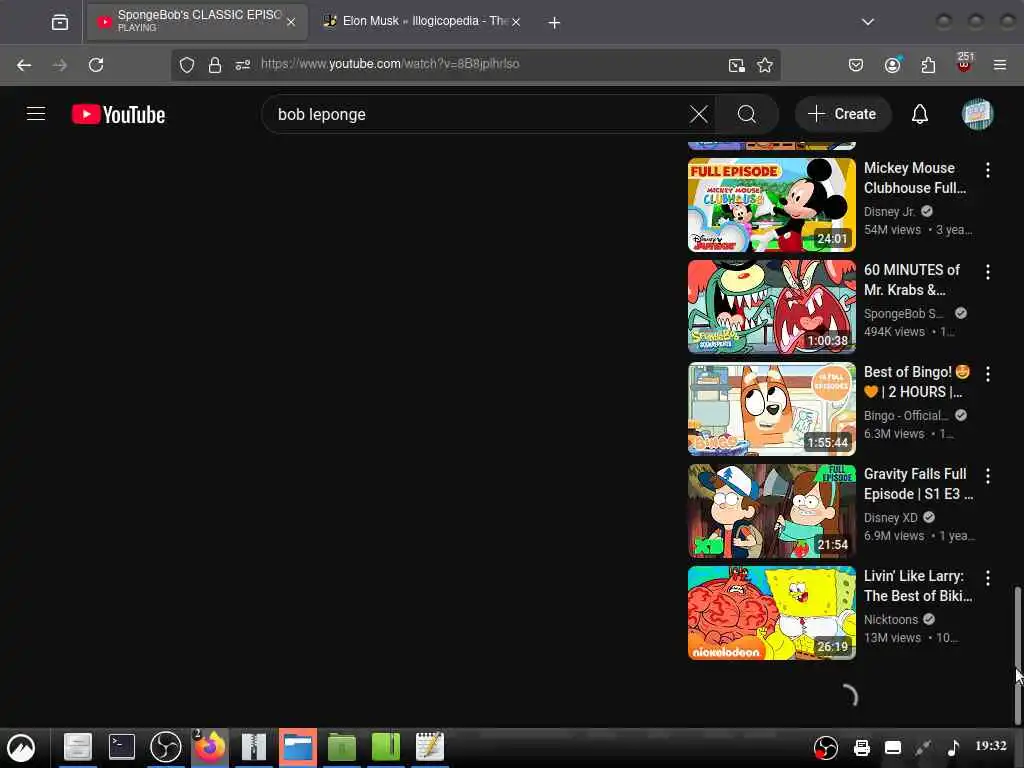Open more options for 60 MINUTES of Mr. Krabs

(x=987, y=272)
